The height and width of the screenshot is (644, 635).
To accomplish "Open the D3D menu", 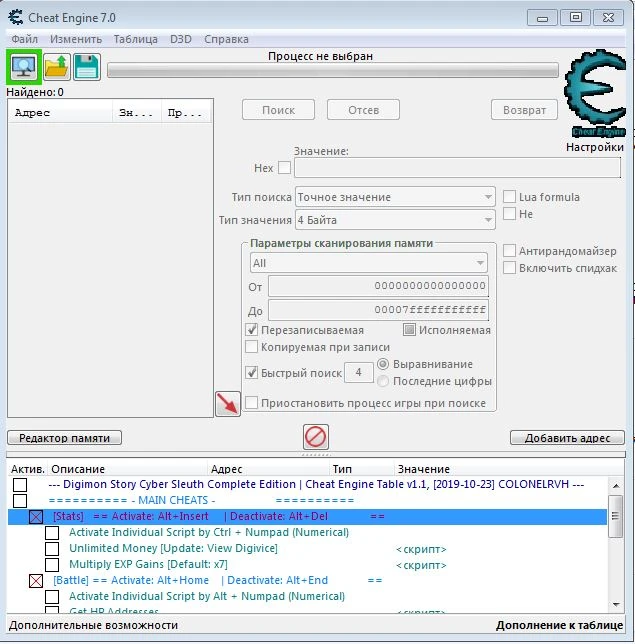I will tap(181, 39).
